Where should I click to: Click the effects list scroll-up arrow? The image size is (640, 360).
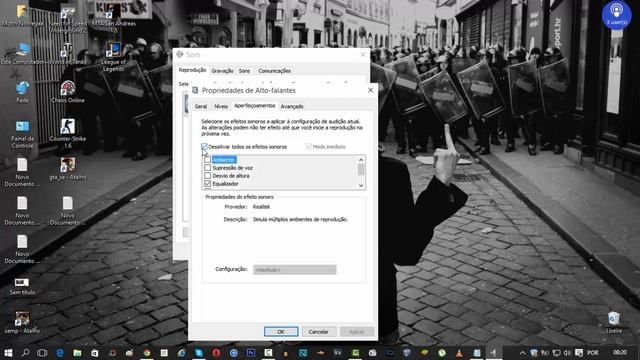(361, 160)
